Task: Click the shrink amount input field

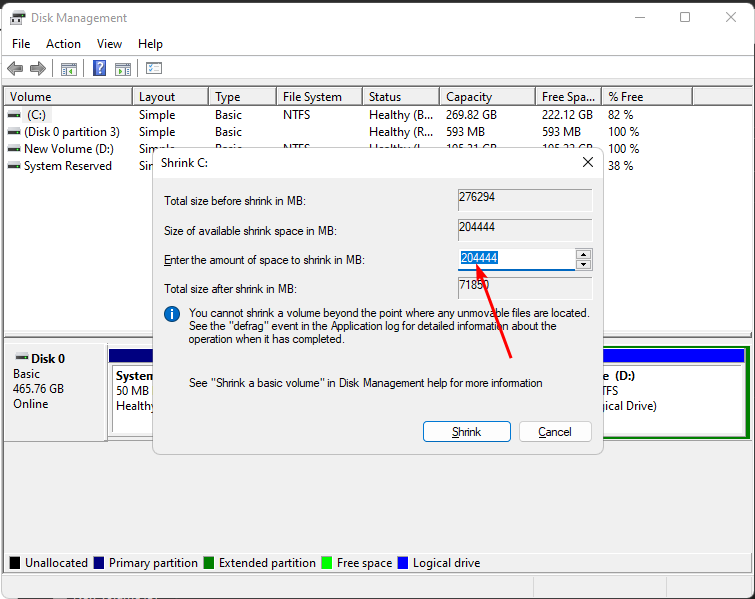Action: point(516,259)
